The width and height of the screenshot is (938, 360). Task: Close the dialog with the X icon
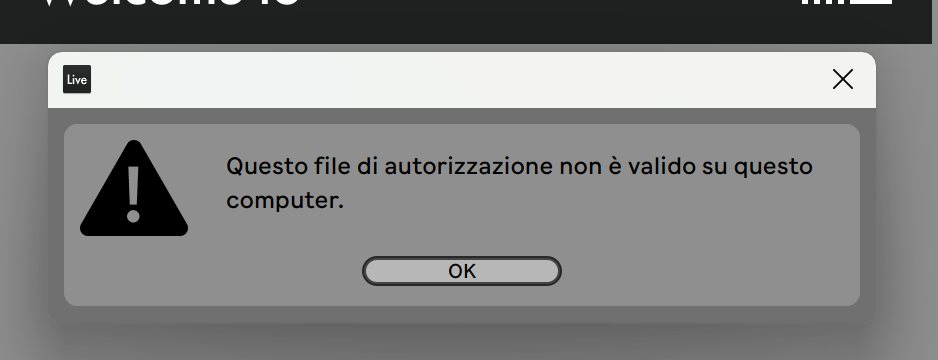[x=842, y=79]
